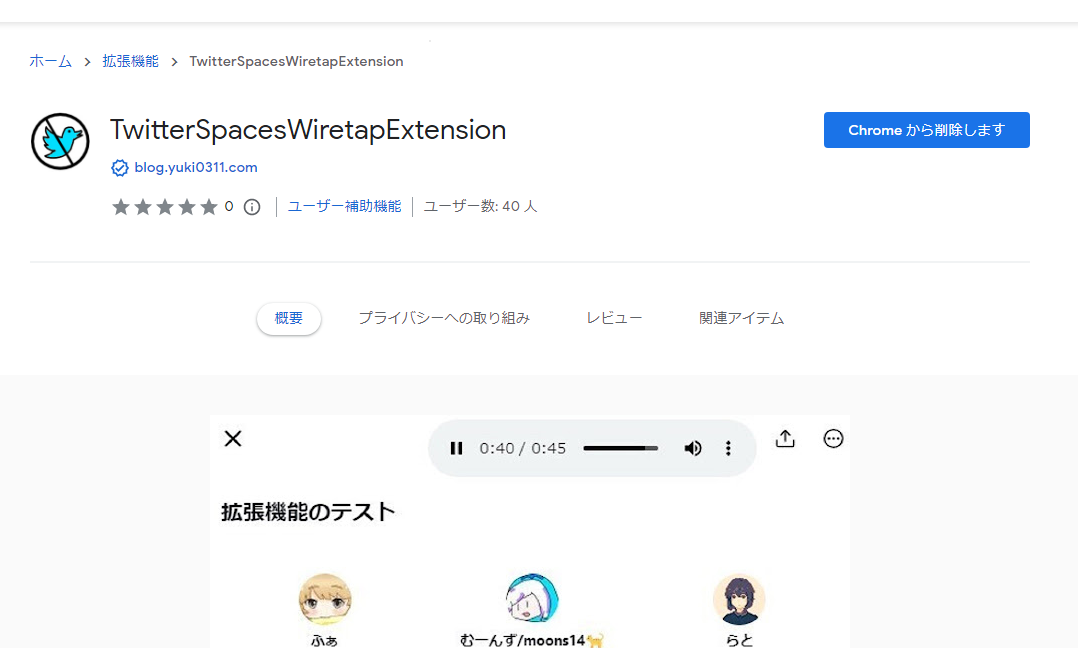
Task: Click the verified badge beside blog.yuki0311.com
Action: point(120,168)
